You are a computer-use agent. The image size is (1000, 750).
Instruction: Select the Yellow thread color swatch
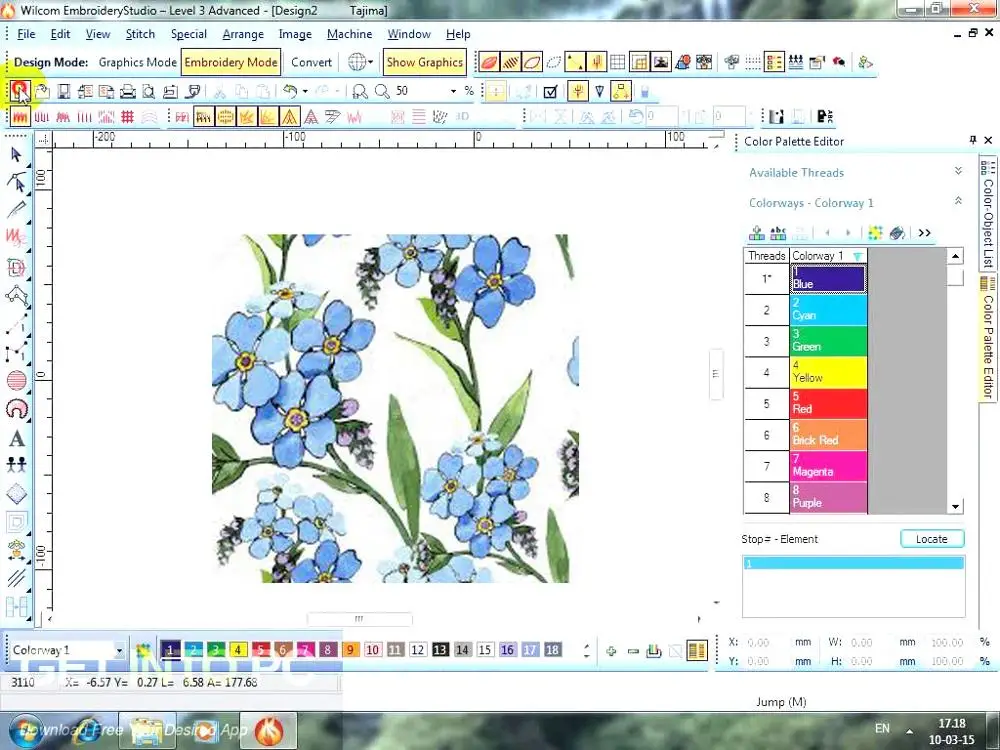tap(829, 373)
